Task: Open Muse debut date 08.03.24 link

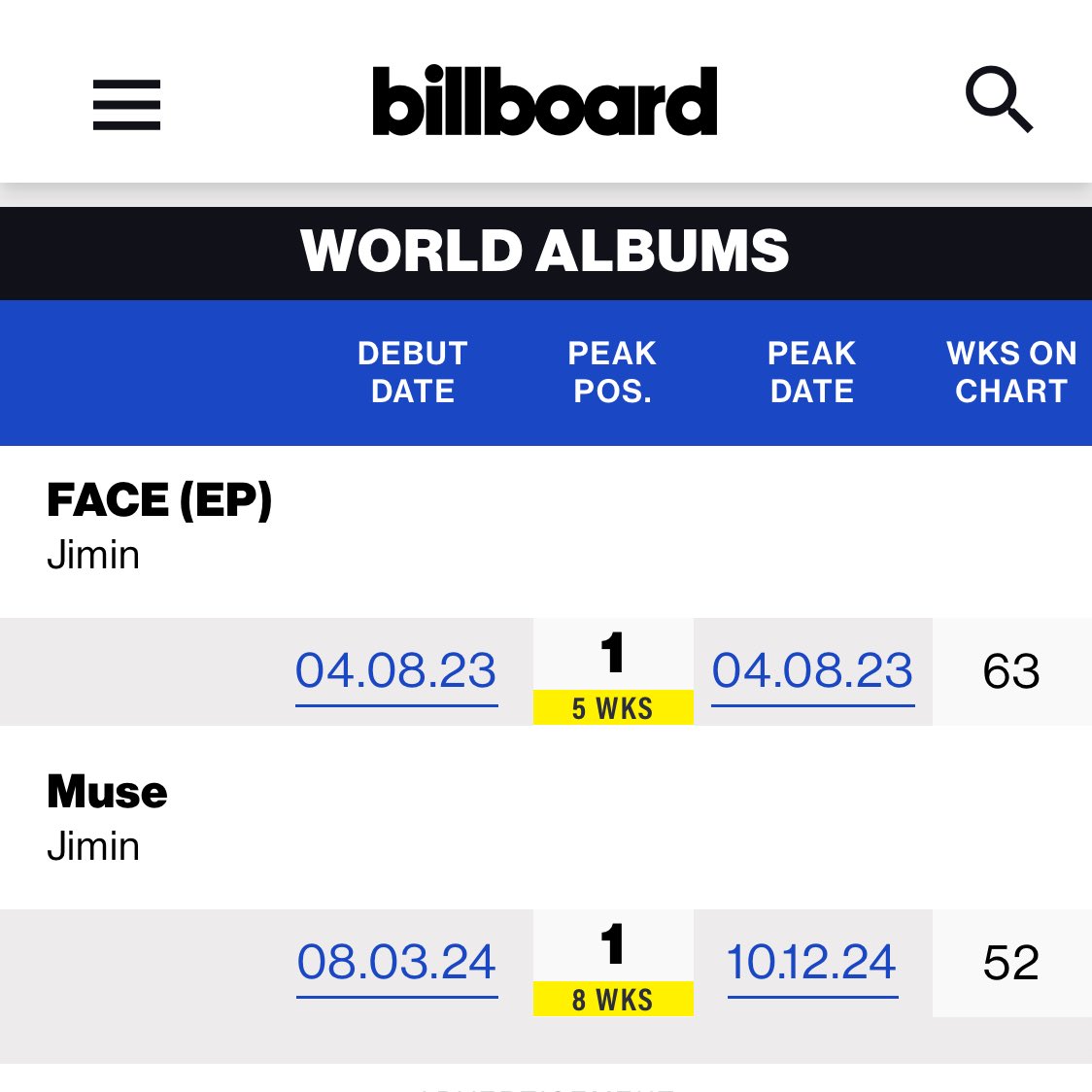Action: (397, 963)
